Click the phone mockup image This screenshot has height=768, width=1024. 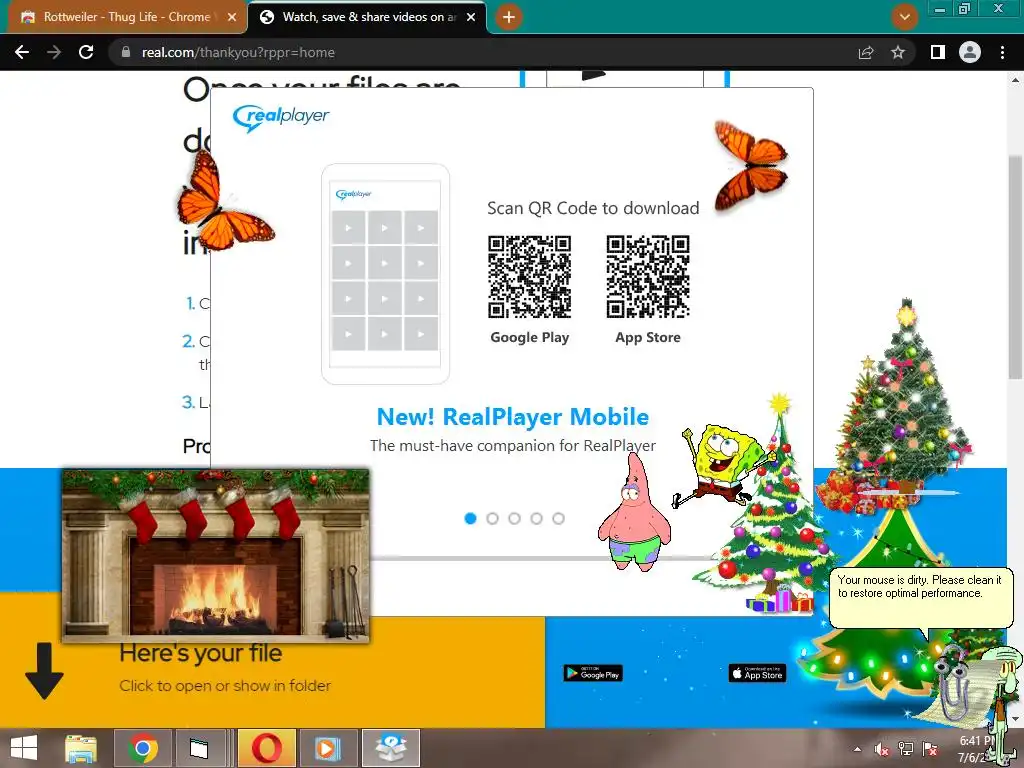385,274
